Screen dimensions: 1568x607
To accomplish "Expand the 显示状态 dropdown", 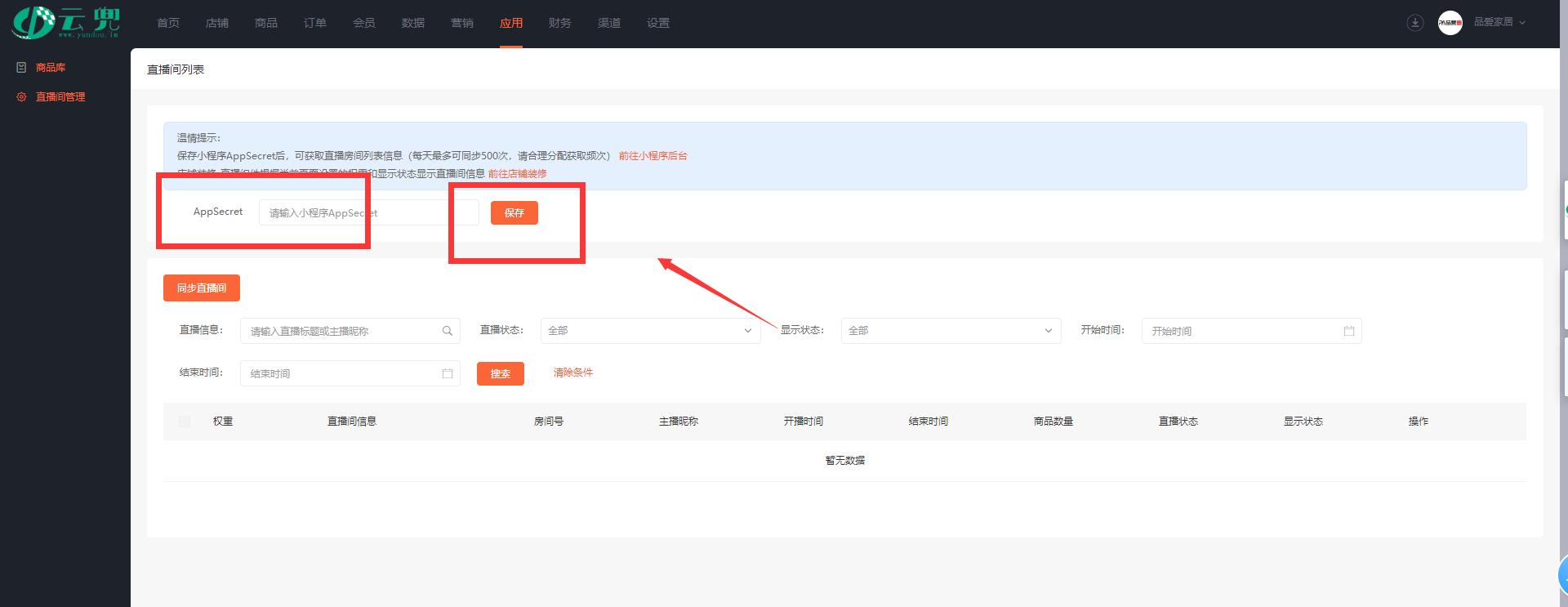I will [951, 331].
